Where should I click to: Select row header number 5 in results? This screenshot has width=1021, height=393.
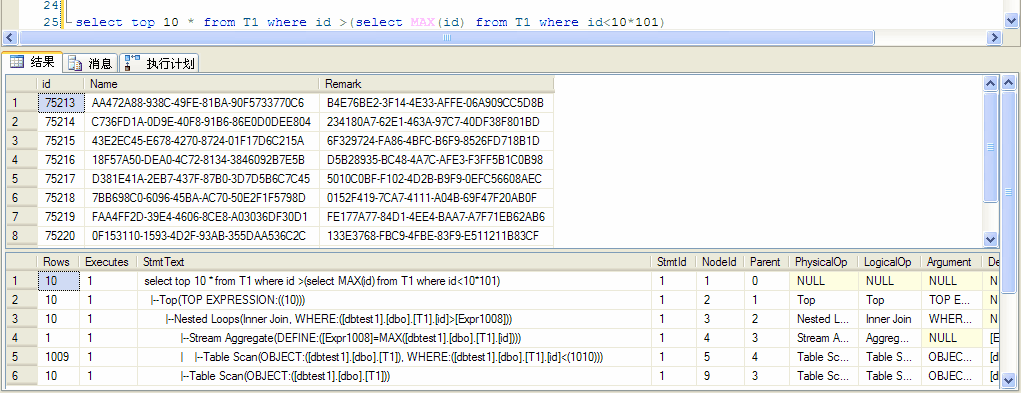pos(21,178)
